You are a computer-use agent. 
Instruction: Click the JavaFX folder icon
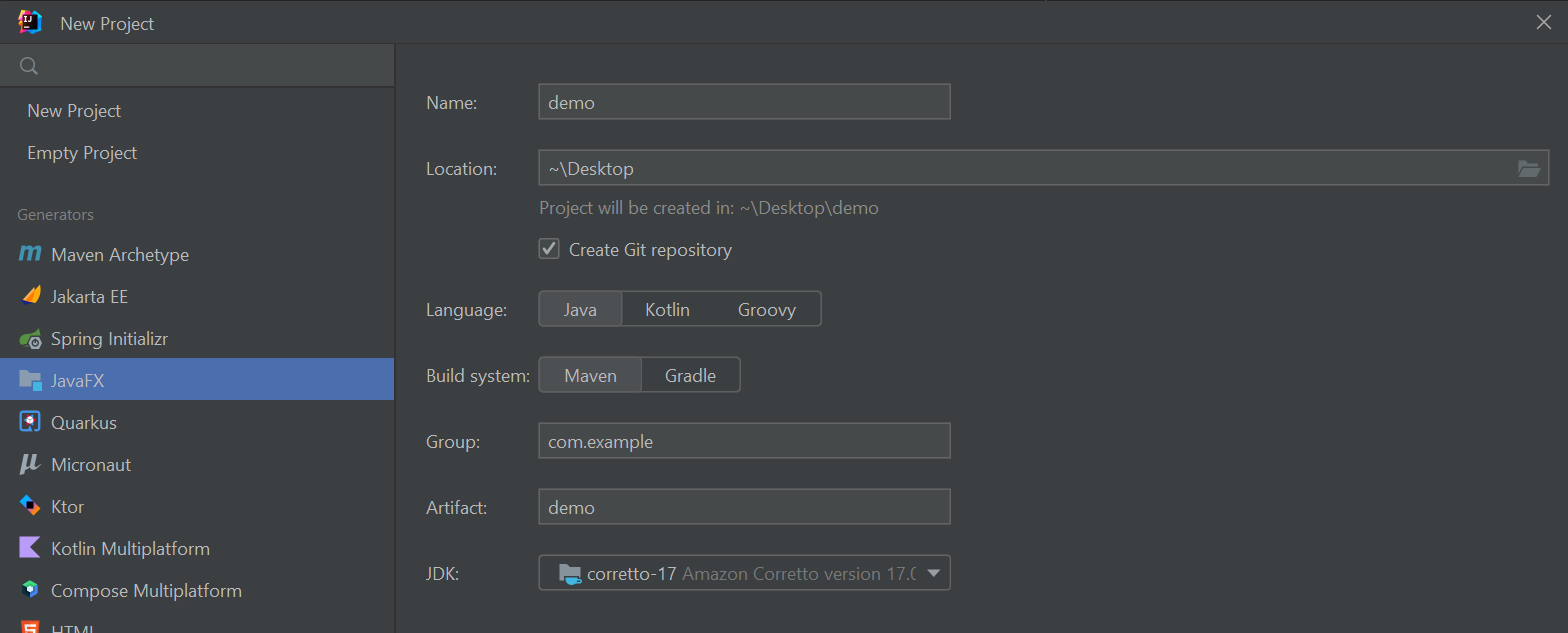pos(31,380)
